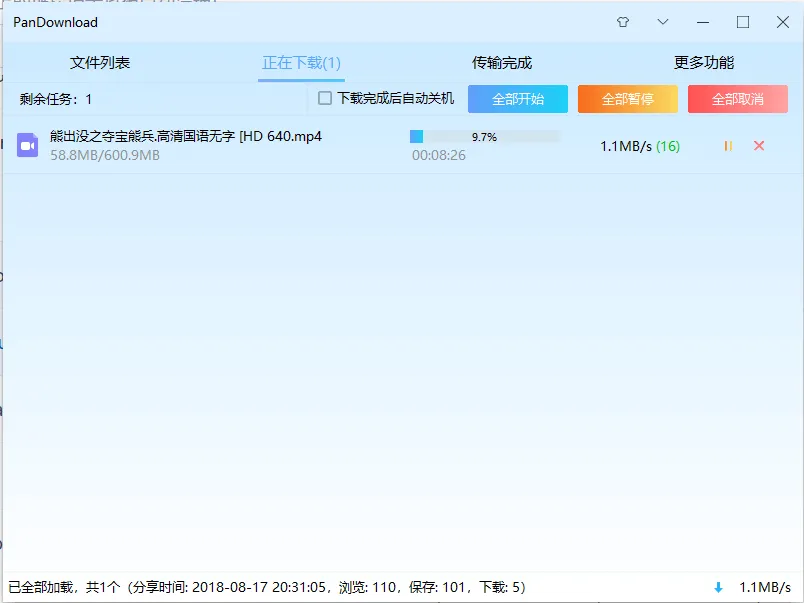The width and height of the screenshot is (804, 603).
Task: Switch to the 文件列表 tab
Action: point(100,63)
